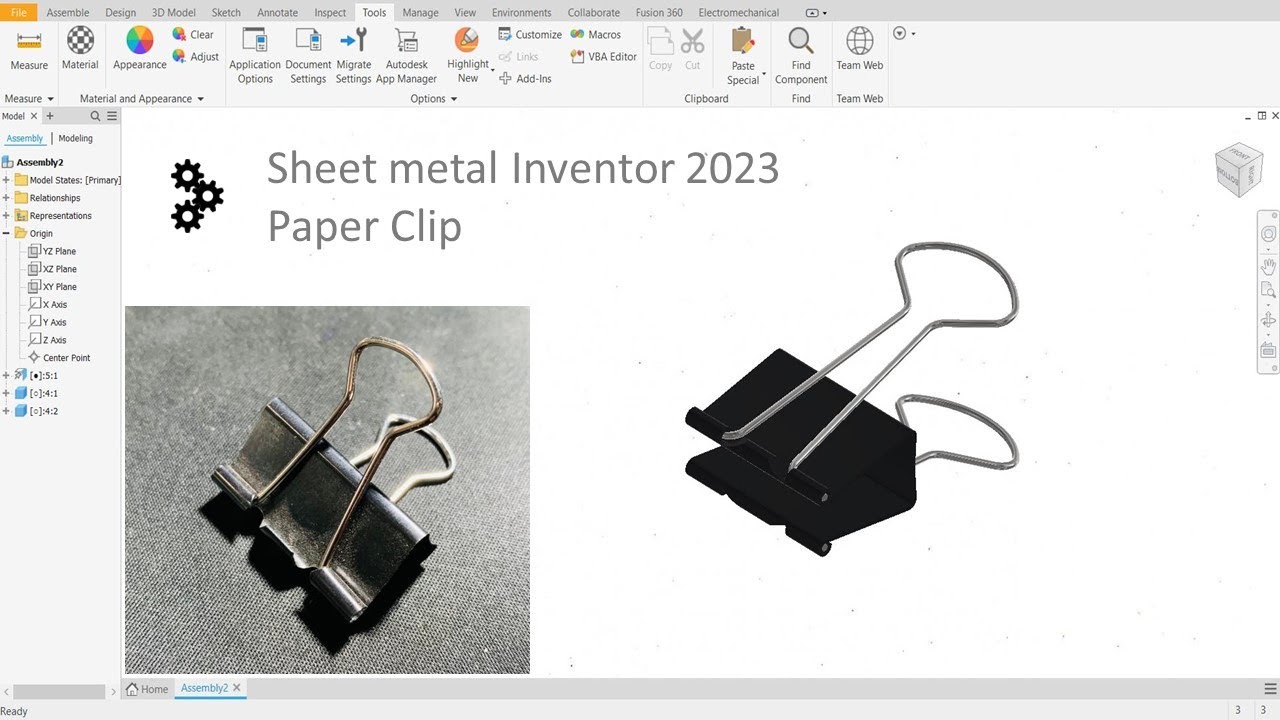Viewport: 1280px width, 720px height.
Task: Expand Relationships node
Action: click(x=6, y=198)
